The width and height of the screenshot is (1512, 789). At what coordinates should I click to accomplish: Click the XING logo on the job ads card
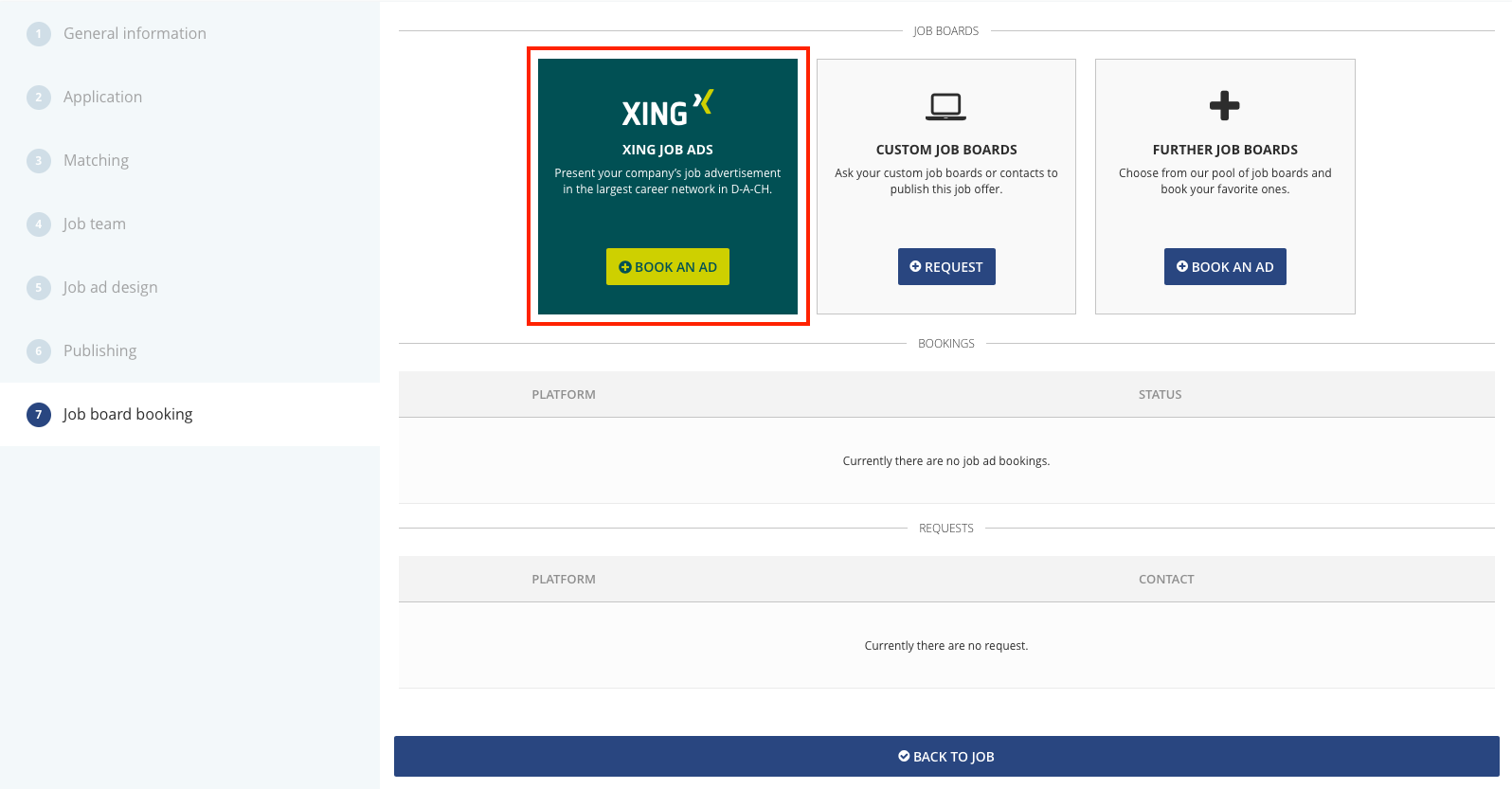pyautogui.click(x=668, y=109)
